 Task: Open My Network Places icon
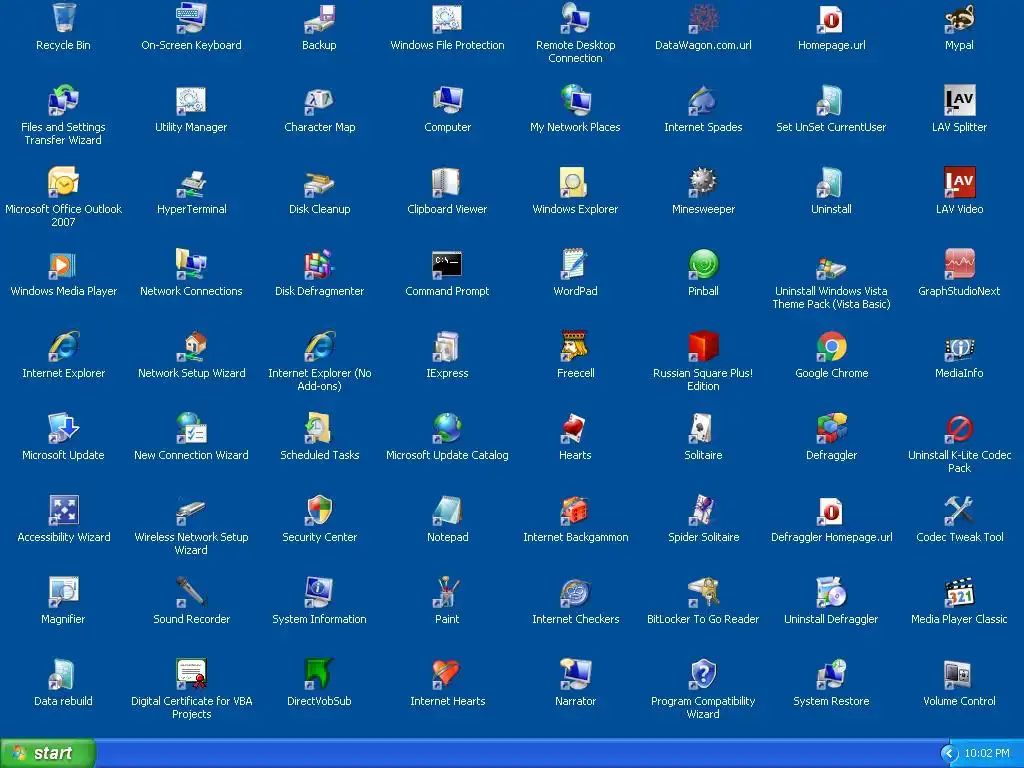pyautogui.click(x=575, y=100)
